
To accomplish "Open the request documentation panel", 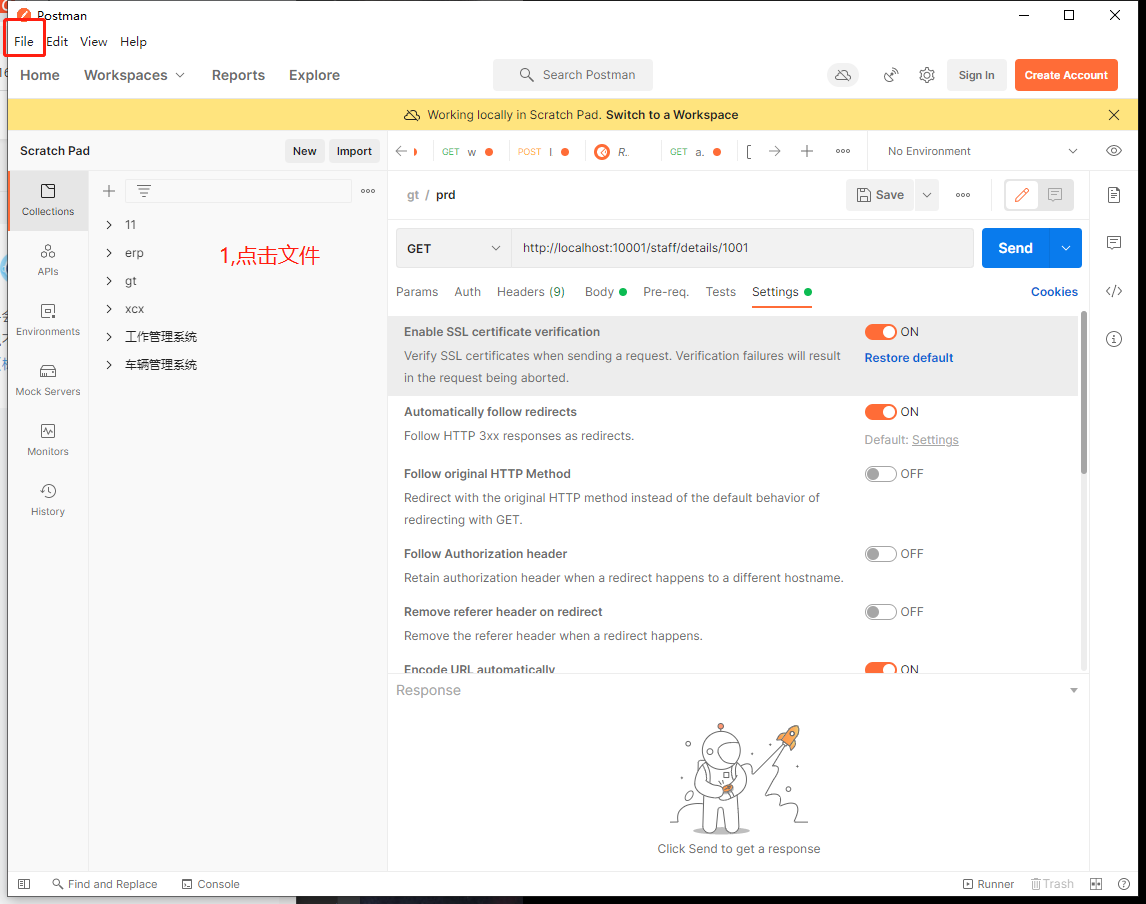I will click(1114, 195).
